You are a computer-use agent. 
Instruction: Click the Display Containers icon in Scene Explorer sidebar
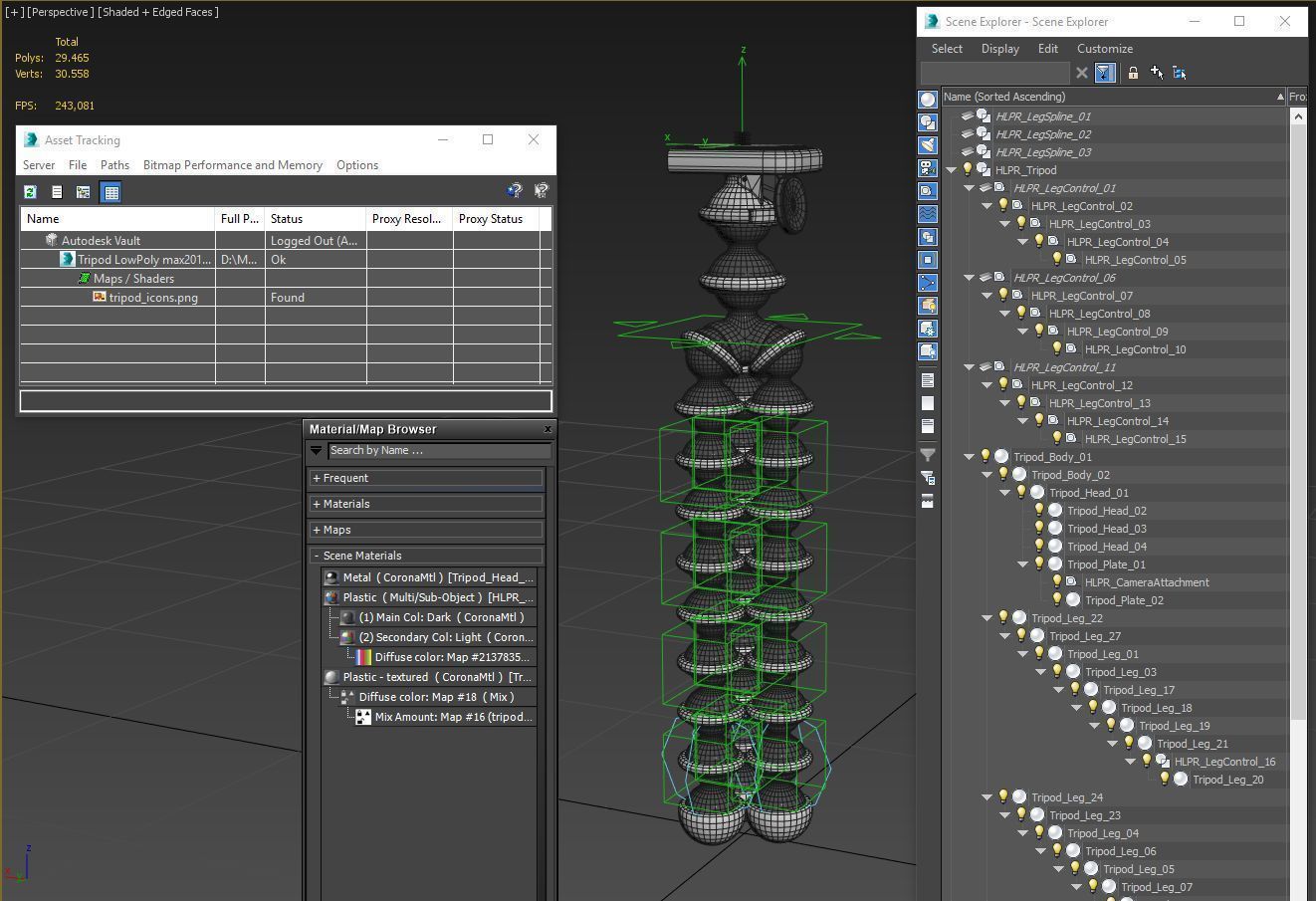tap(928, 306)
